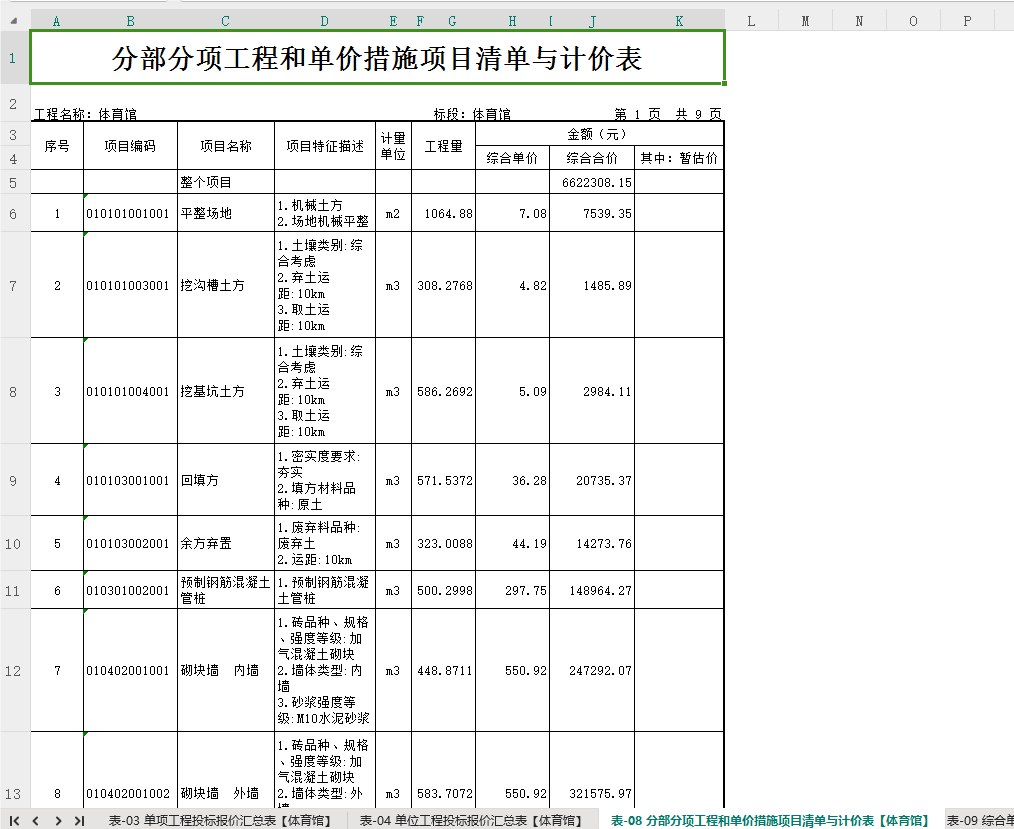Click next sheet navigation arrow
Image resolution: width=1014 pixels, height=829 pixels.
pos(58,821)
